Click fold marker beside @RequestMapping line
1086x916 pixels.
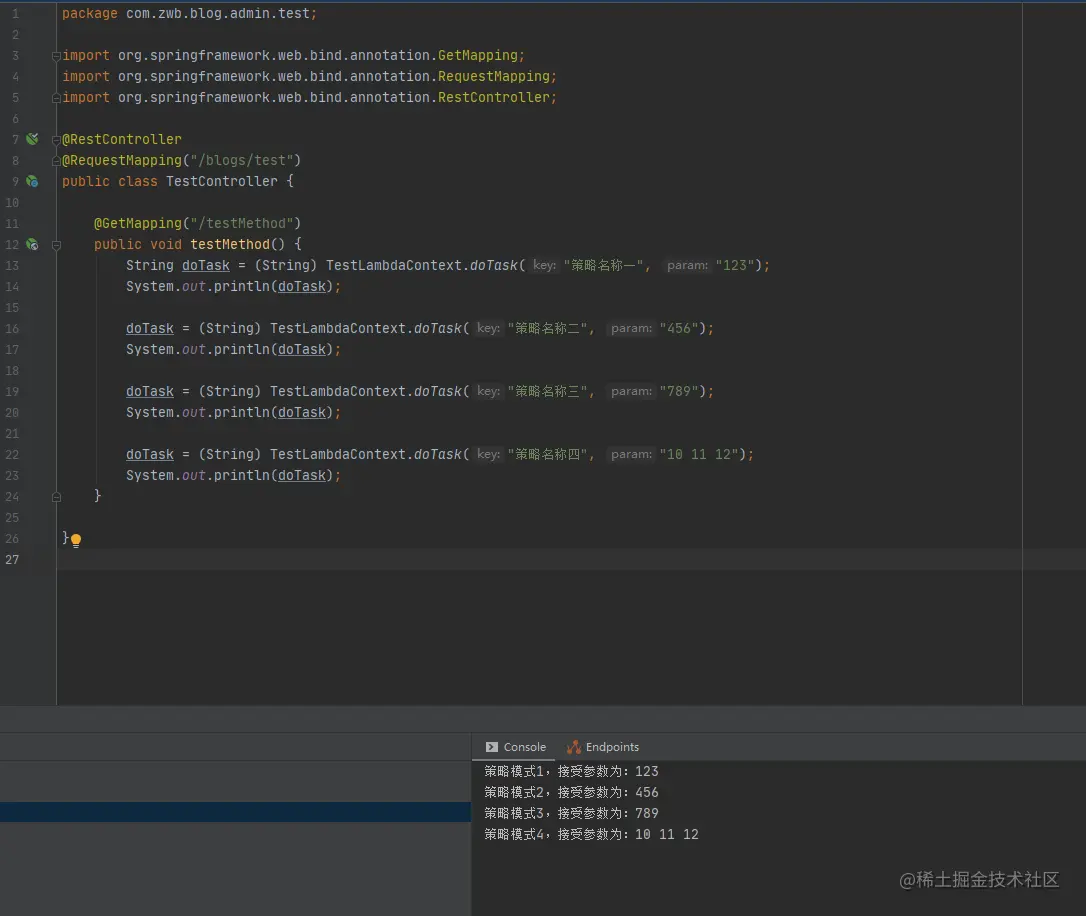click(x=56, y=161)
